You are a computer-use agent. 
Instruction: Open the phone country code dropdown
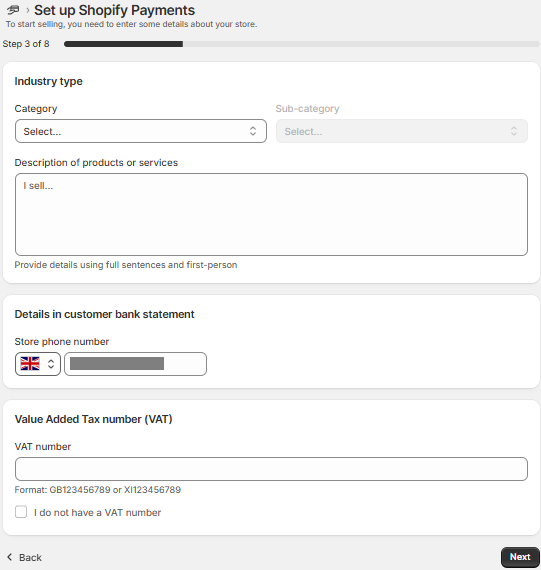[x=38, y=364]
